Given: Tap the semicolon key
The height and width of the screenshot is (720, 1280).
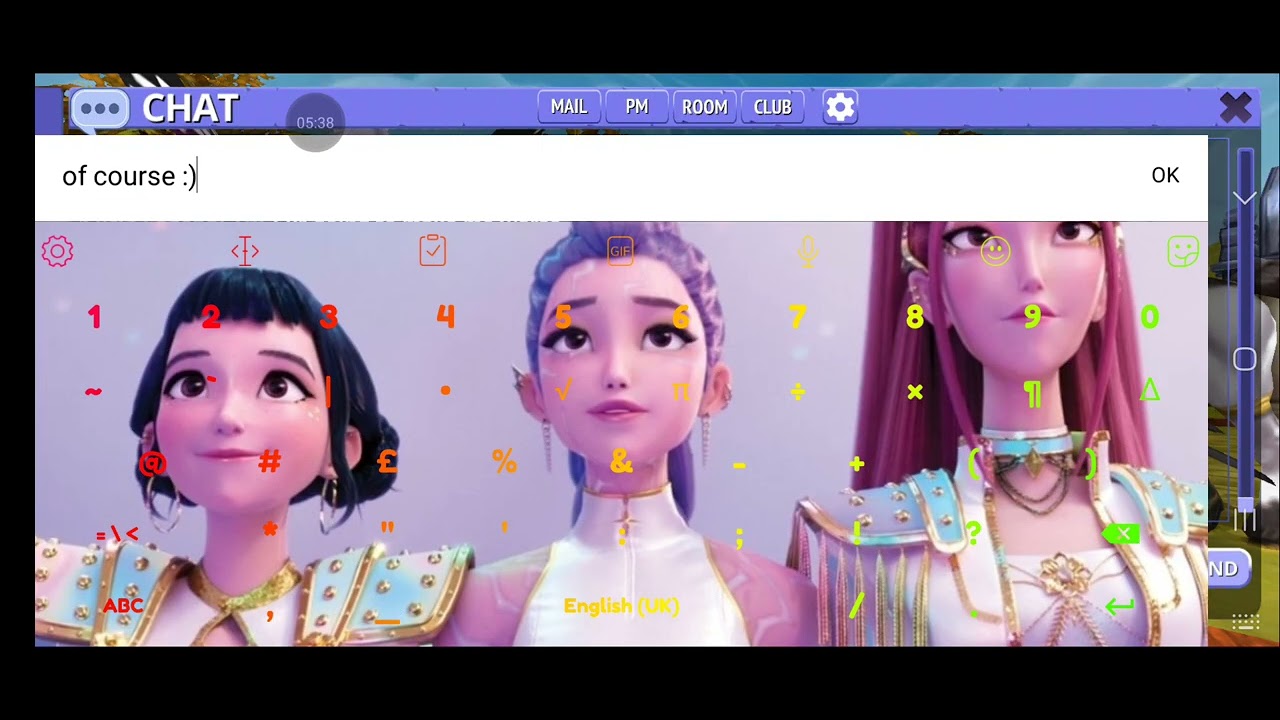Looking at the screenshot, I should point(739,536).
